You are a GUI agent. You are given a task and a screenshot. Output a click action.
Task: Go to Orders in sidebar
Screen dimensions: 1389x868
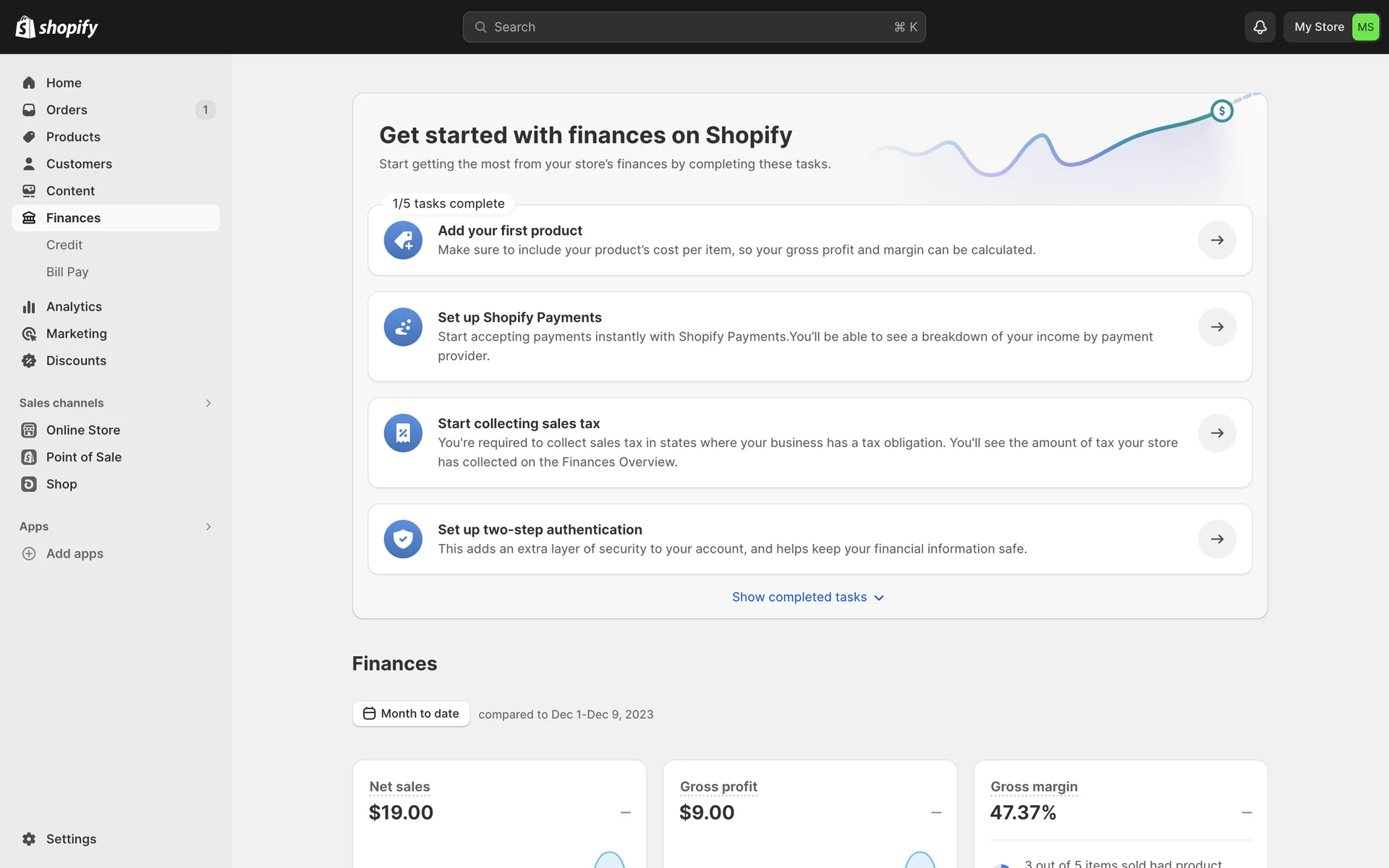[67, 110]
